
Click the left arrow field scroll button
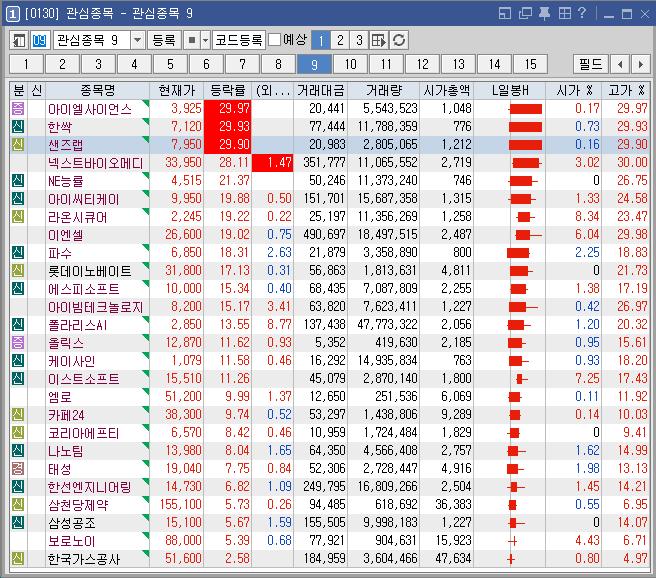620,64
